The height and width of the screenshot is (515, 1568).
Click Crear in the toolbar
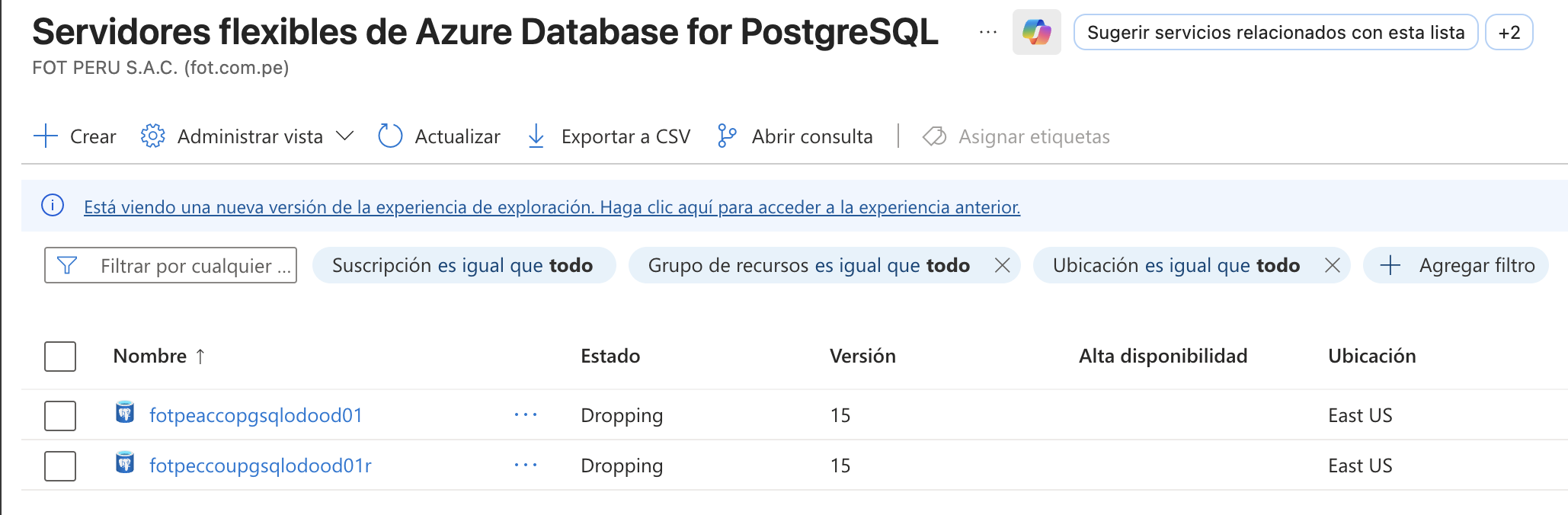pos(75,136)
